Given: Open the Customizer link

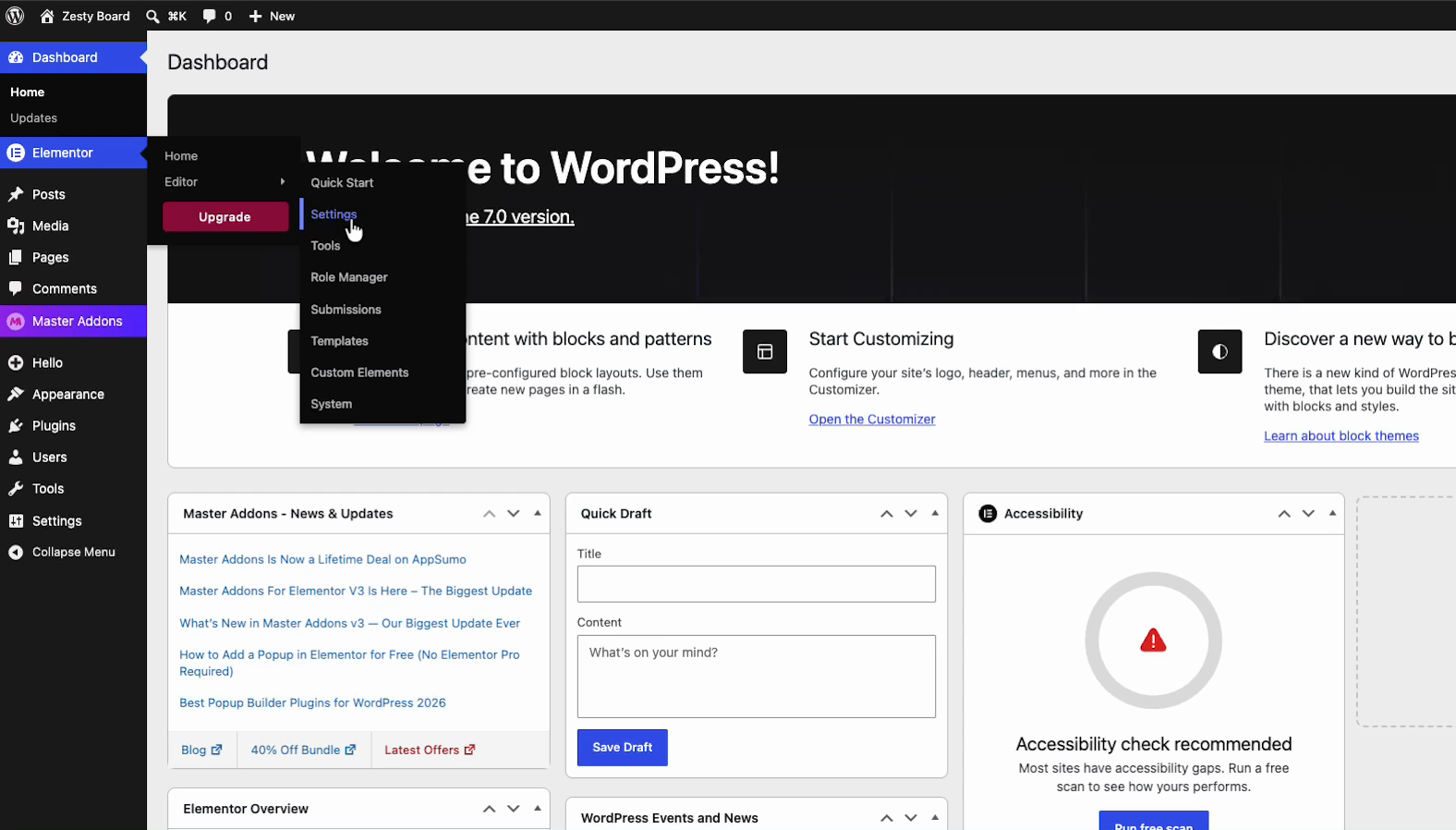Looking at the screenshot, I should [872, 419].
